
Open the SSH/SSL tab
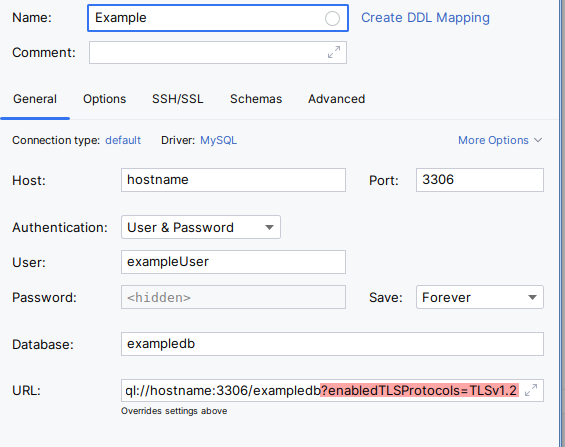pos(178,99)
